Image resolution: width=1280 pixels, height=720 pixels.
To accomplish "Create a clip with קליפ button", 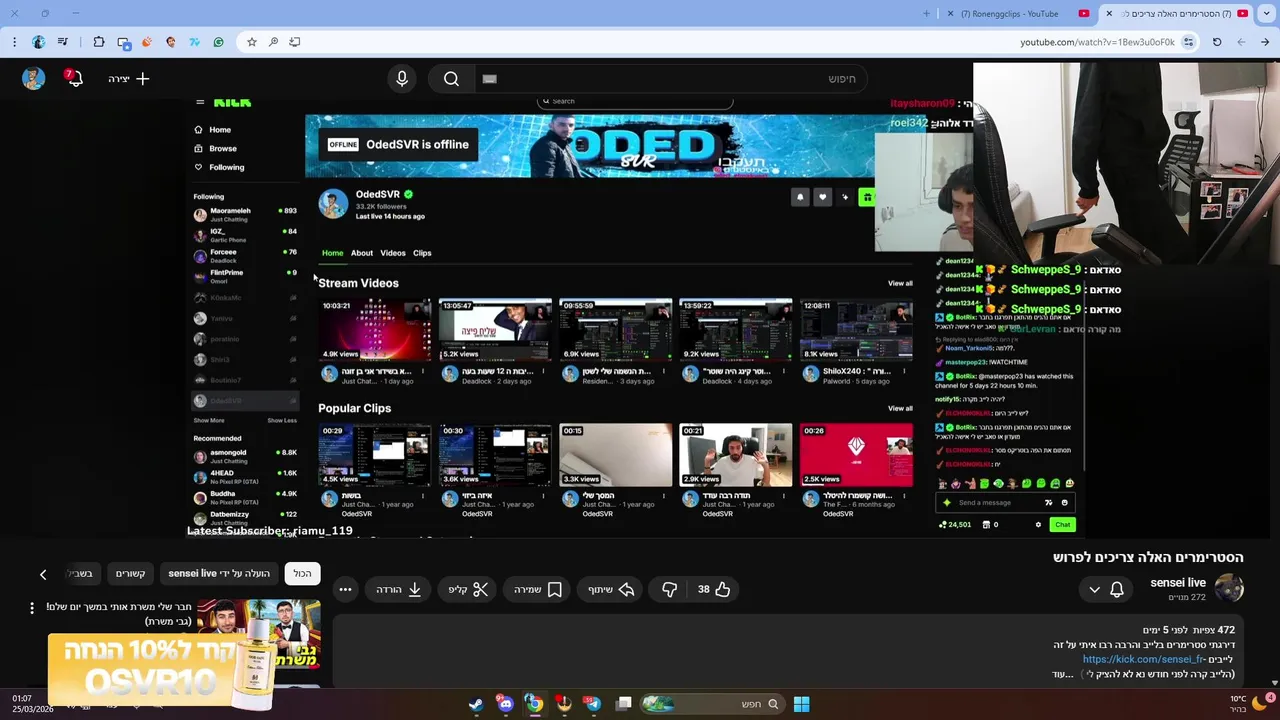I will tap(468, 590).
